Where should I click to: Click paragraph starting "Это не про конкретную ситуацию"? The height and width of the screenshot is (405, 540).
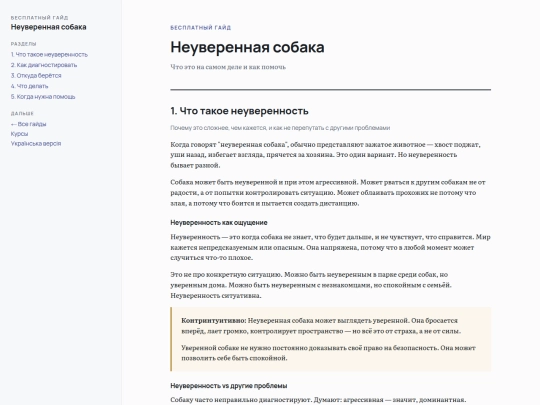tap(311, 285)
